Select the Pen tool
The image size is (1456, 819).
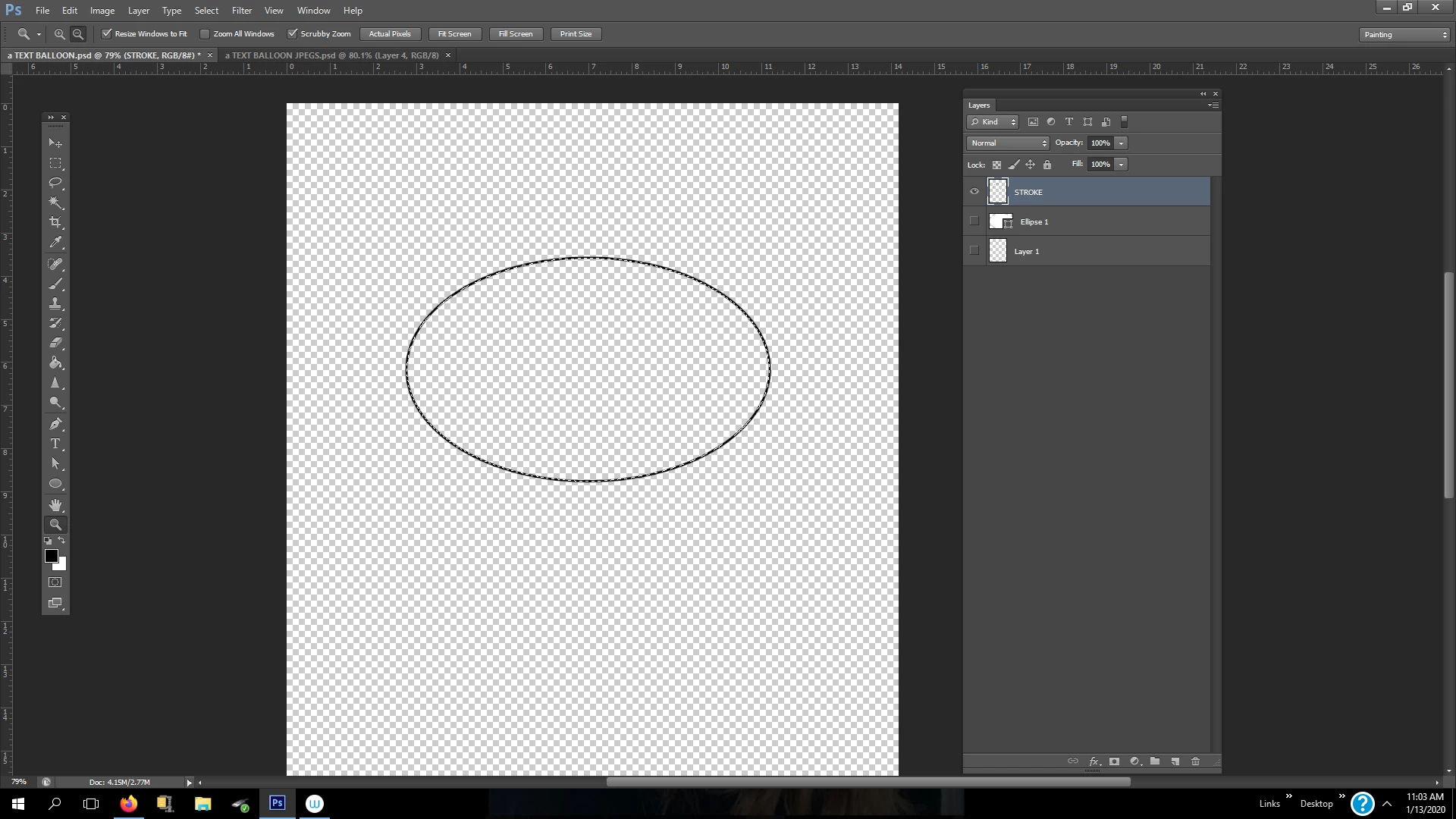pos(55,424)
